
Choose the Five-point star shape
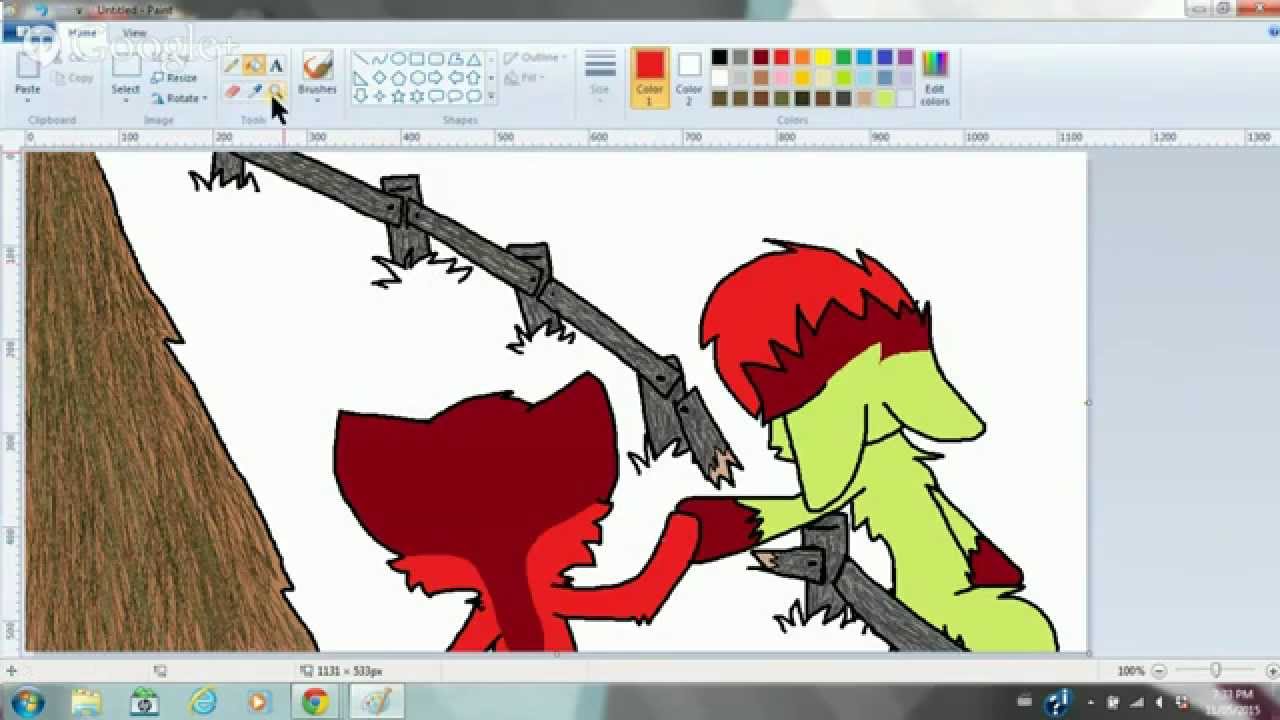398,96
